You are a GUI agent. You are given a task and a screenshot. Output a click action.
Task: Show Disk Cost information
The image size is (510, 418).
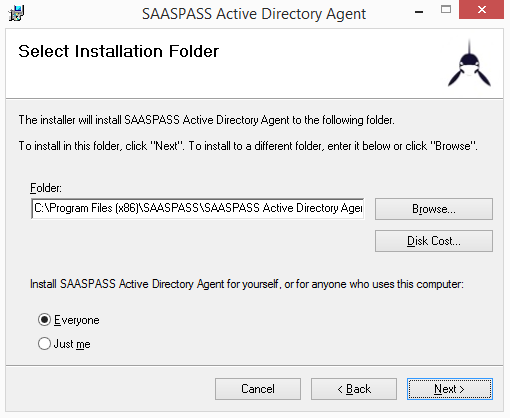(x=434, y=241)
